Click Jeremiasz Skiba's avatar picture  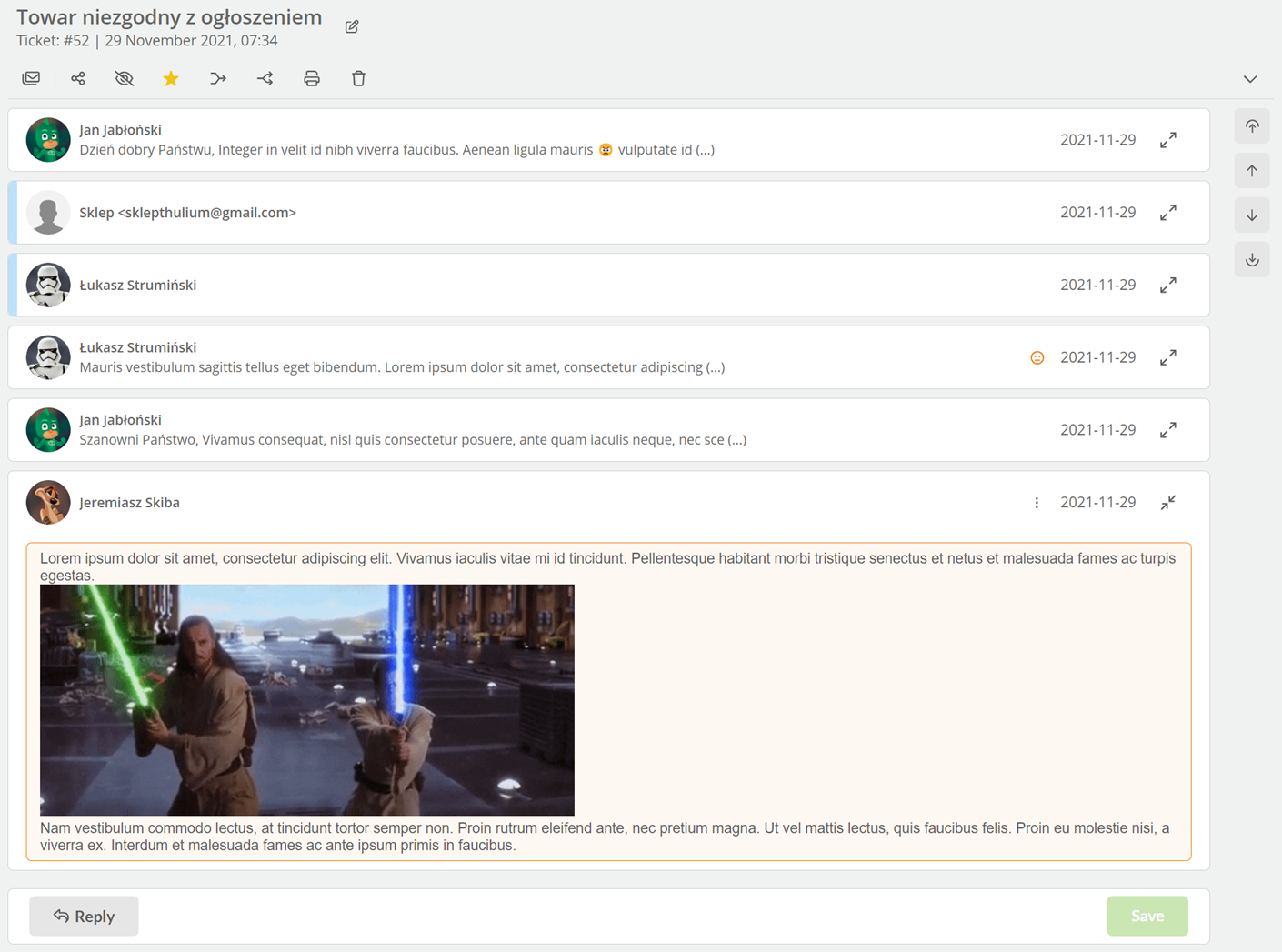pyautogui.click(x=48, y=503)
